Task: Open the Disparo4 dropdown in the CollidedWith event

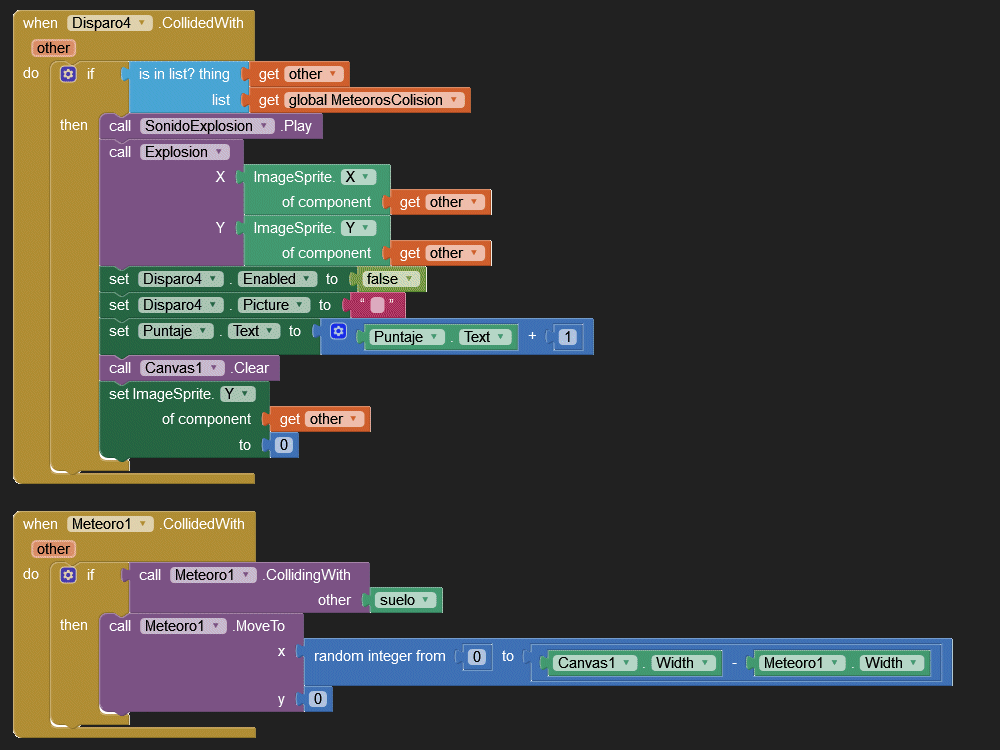Action: pos(110,23)
